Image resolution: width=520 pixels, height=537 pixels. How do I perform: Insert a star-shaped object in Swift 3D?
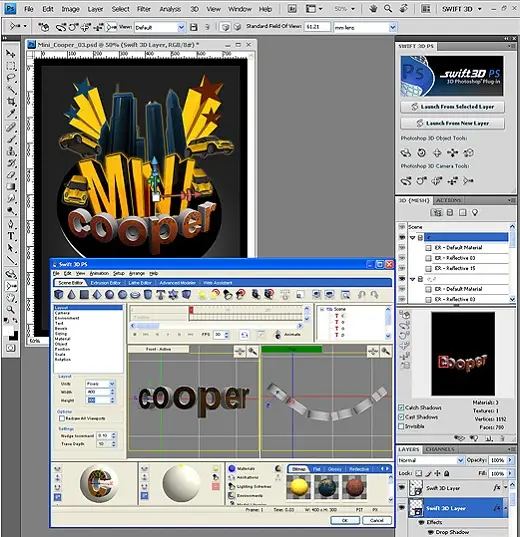[x=173, y=295]
